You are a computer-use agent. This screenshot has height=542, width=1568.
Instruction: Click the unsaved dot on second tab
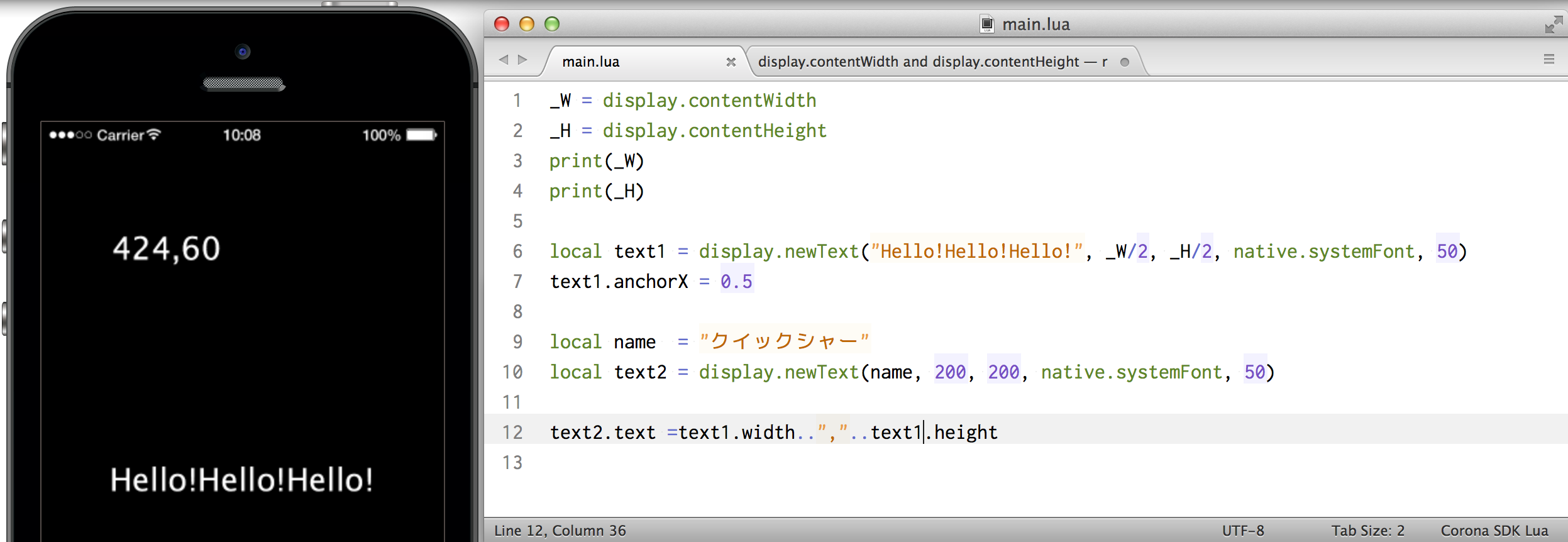(1125, 62)
